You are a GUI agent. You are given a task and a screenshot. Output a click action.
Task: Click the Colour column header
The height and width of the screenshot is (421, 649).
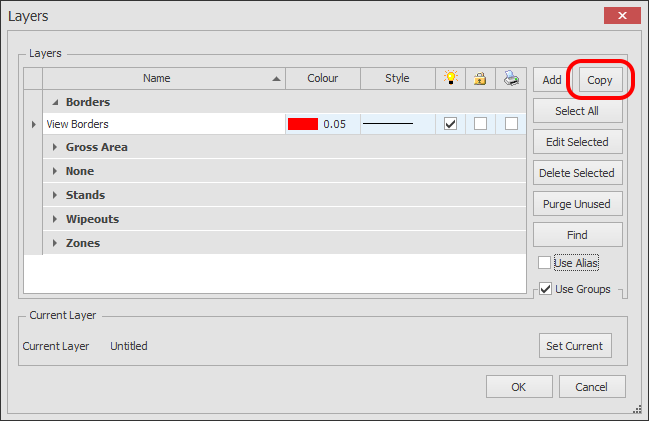[323, 78]
